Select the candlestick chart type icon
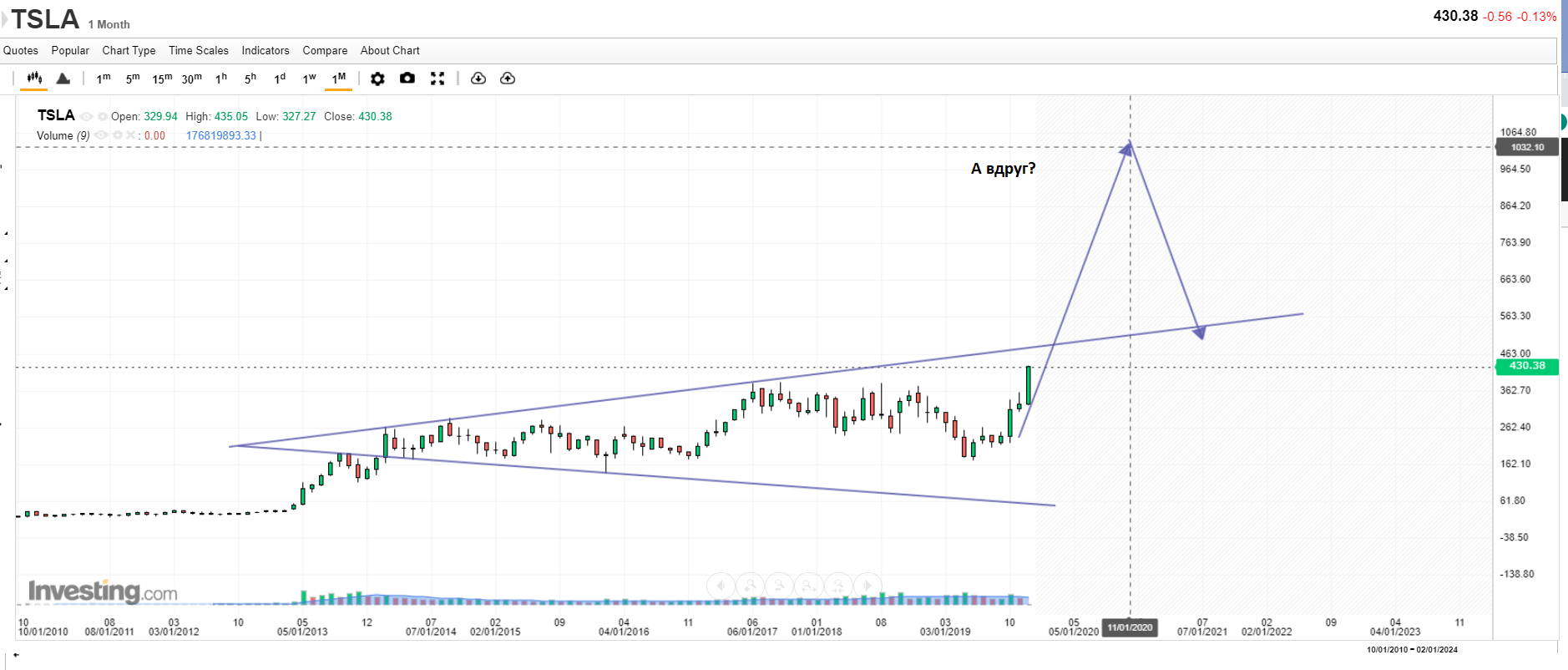The width and height of the screenshot is (1568, 670). click(34, 79)
